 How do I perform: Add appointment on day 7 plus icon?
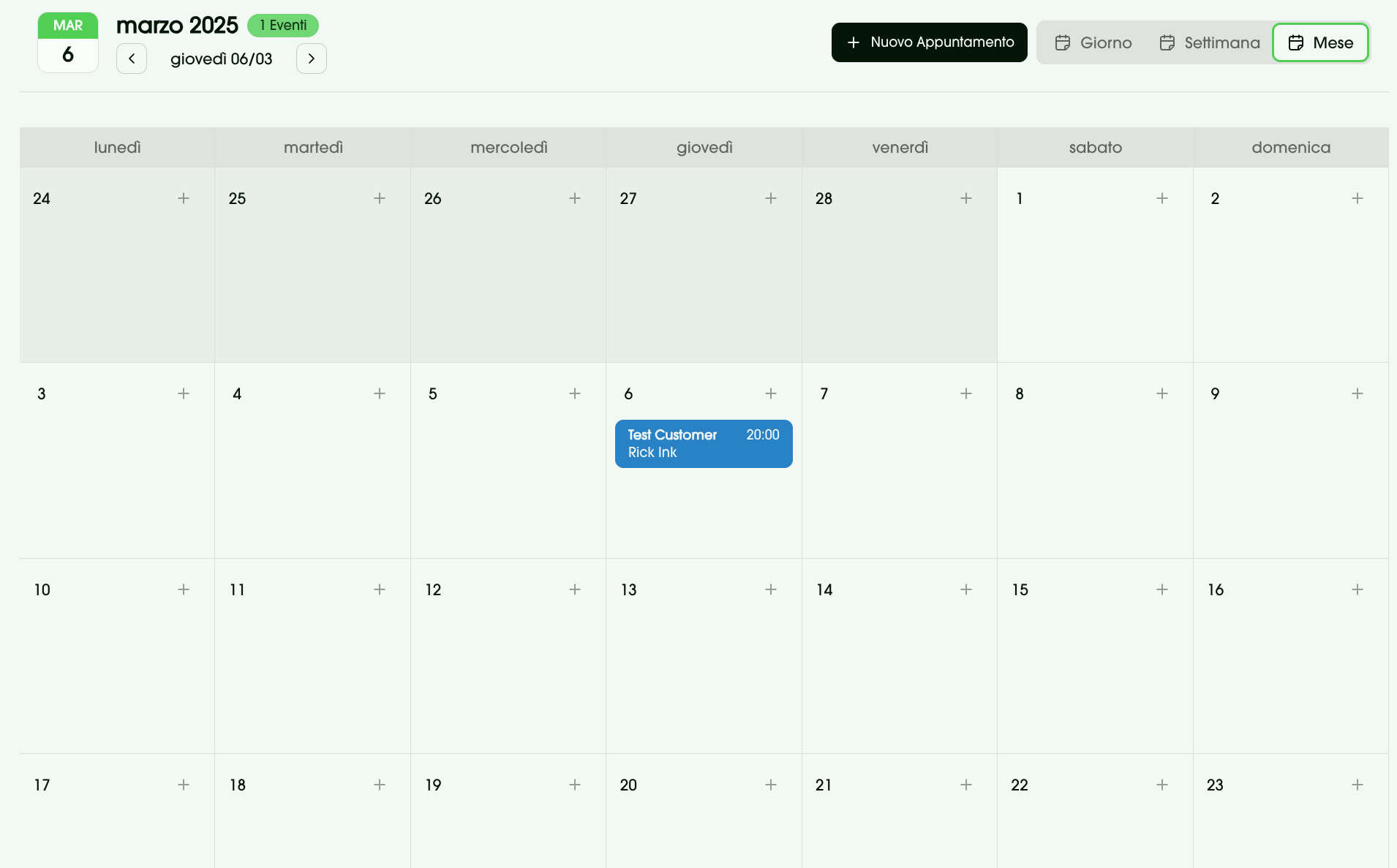pyautogui.click(x=966, y=393)
